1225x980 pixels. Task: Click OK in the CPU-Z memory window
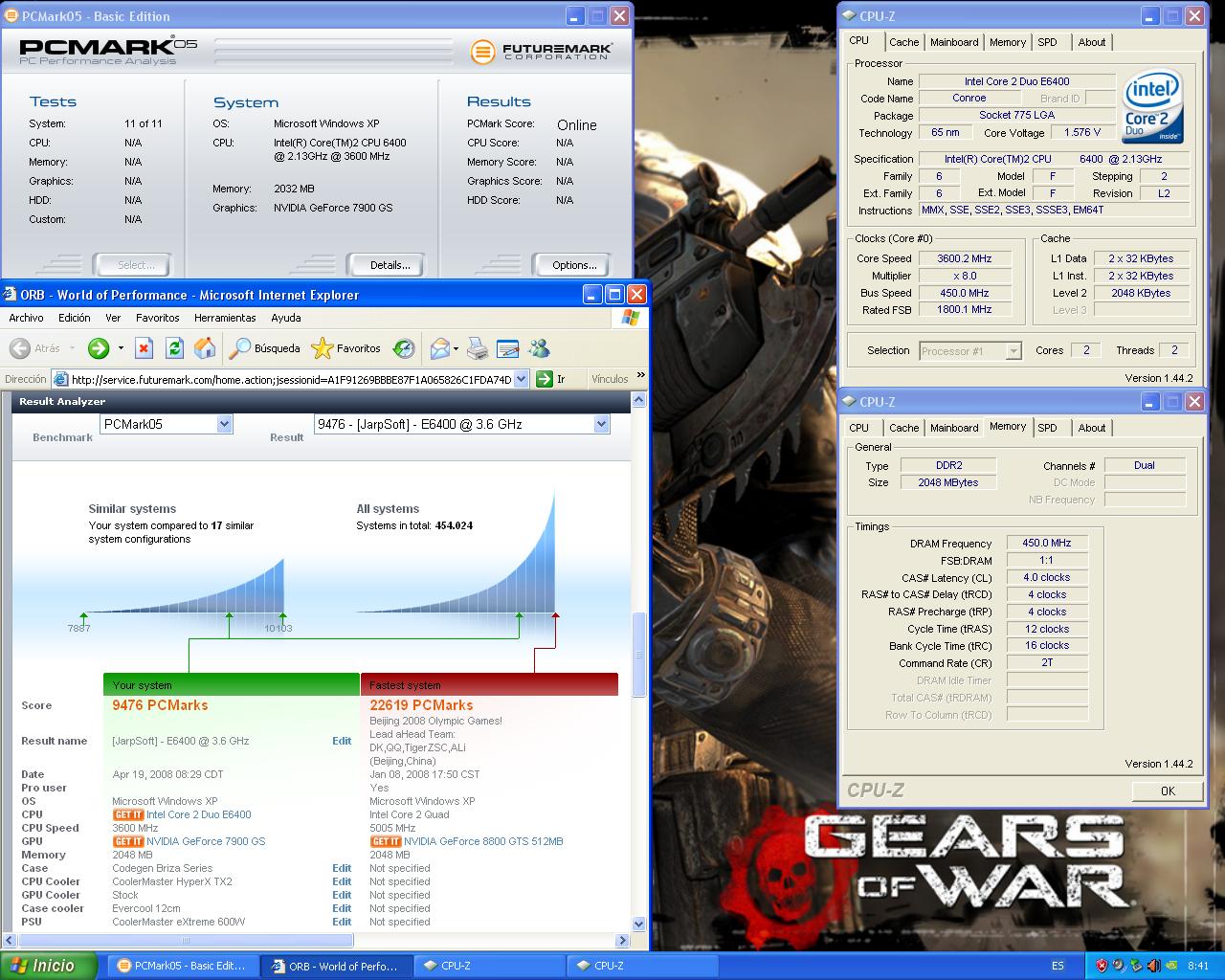(1168, 791)
